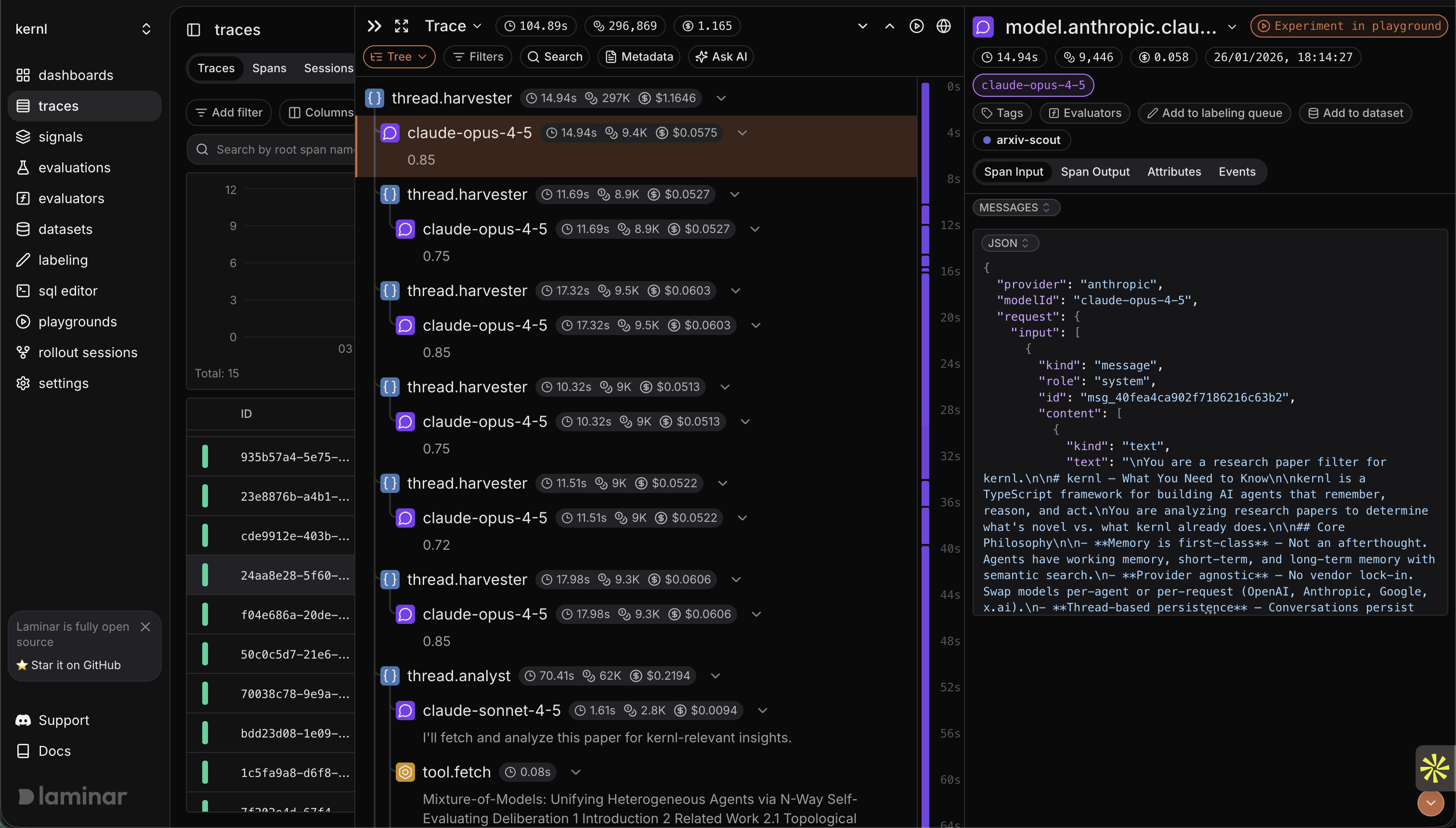Dismiss the Laminar open source banner

[145, 627]
